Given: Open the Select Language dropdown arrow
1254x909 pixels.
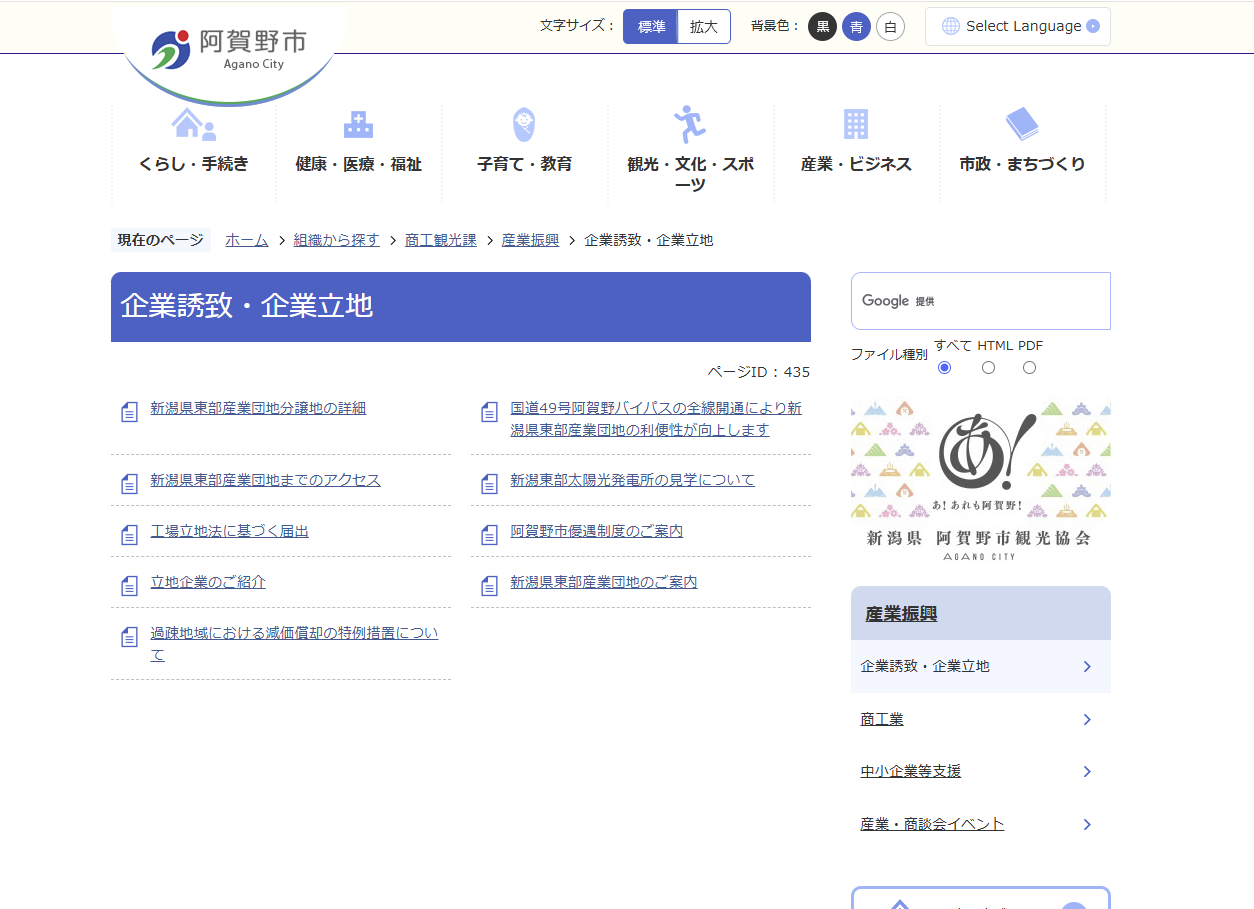Looking at the screenshot, I should (1093, 26).
